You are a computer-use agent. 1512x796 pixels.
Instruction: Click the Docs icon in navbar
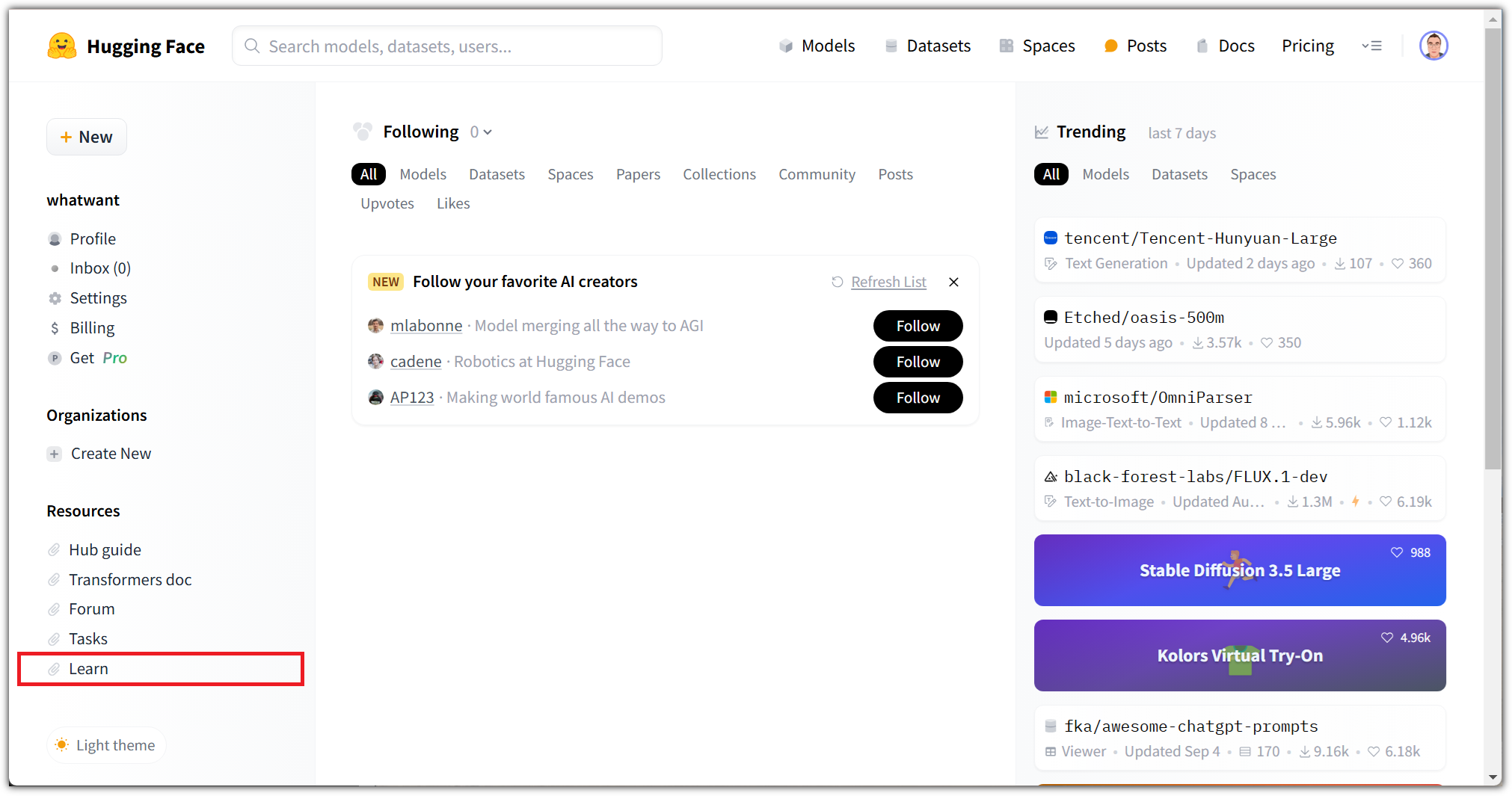(x=1202, y=46)
